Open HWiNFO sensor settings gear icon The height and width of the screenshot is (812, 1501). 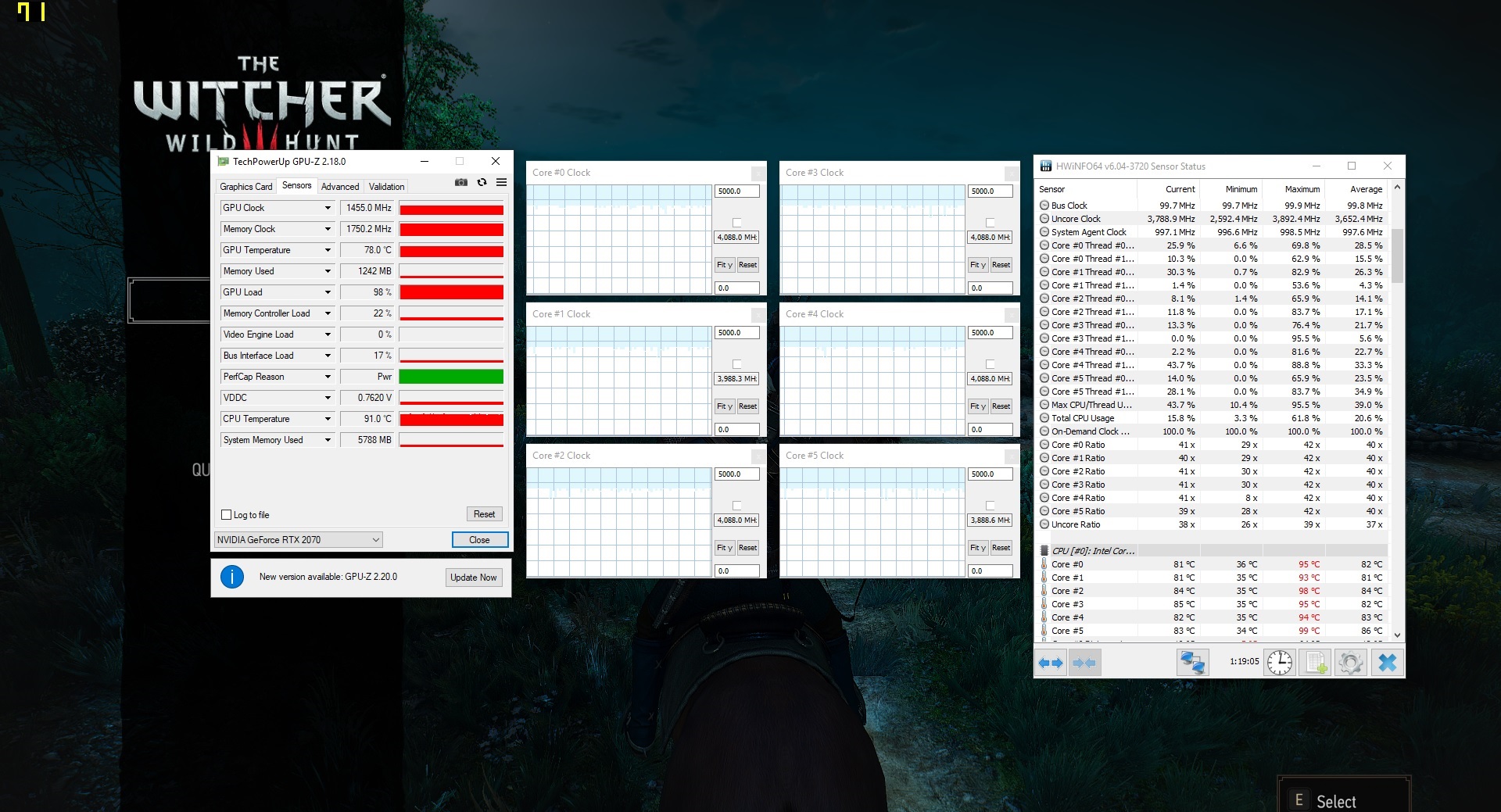(x=1351, y=663)
